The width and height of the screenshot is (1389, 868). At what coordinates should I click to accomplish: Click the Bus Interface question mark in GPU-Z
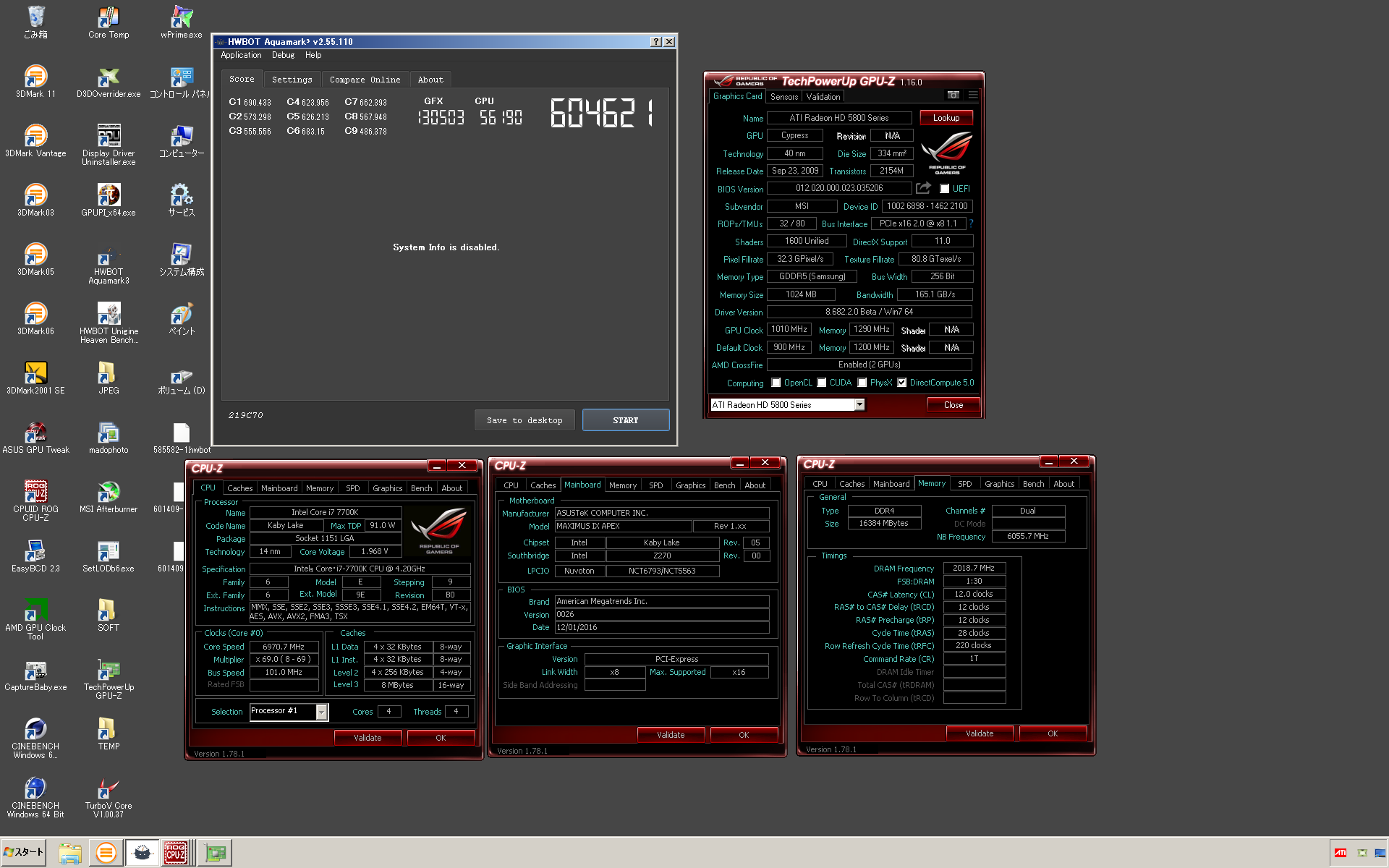pyautogui.click(x=971, y=224)
